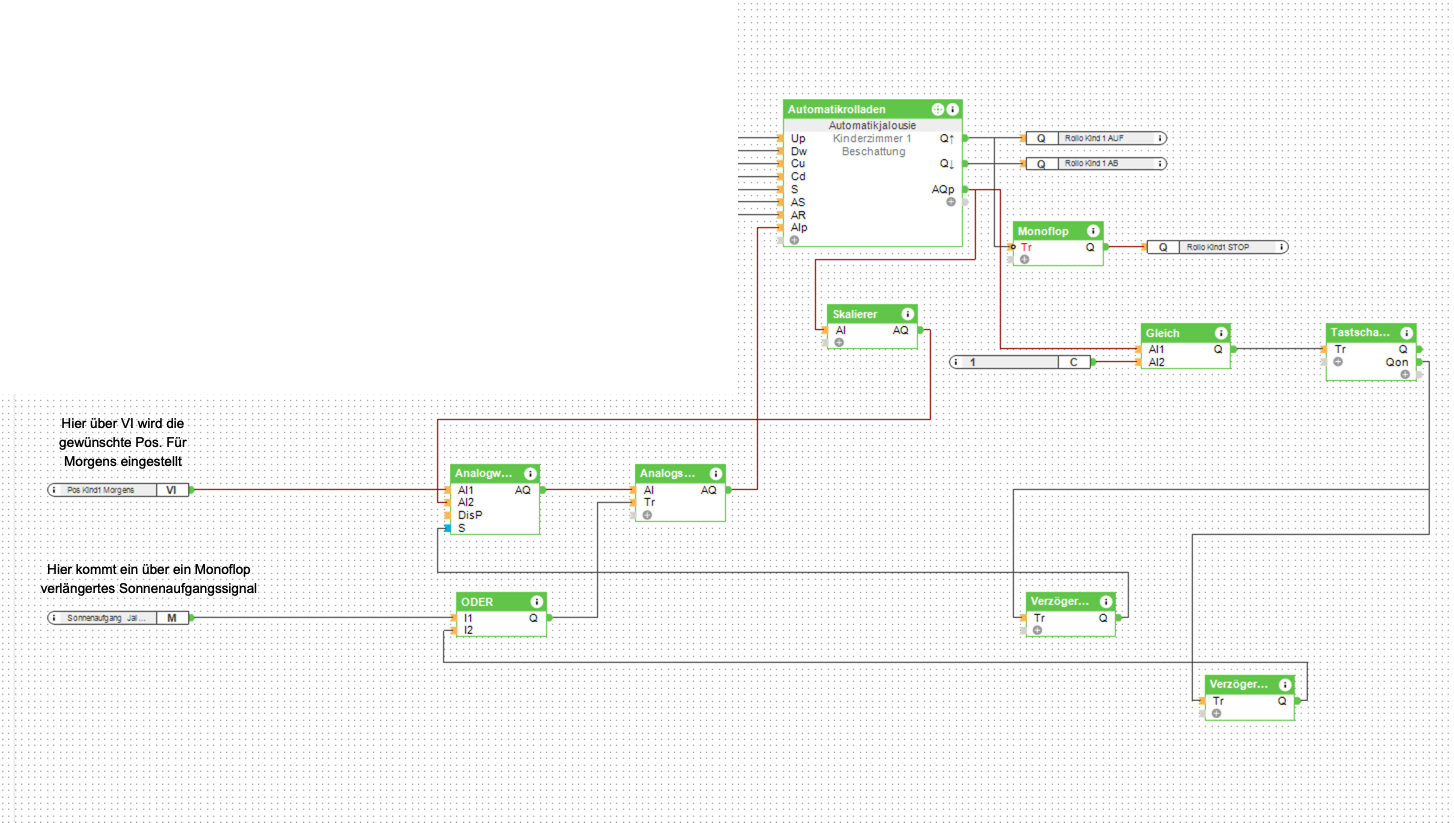This screenshot has width=1454, height=823.
Task: Click the info icon on the Automatikrolladen block
Action: [953, 109]
